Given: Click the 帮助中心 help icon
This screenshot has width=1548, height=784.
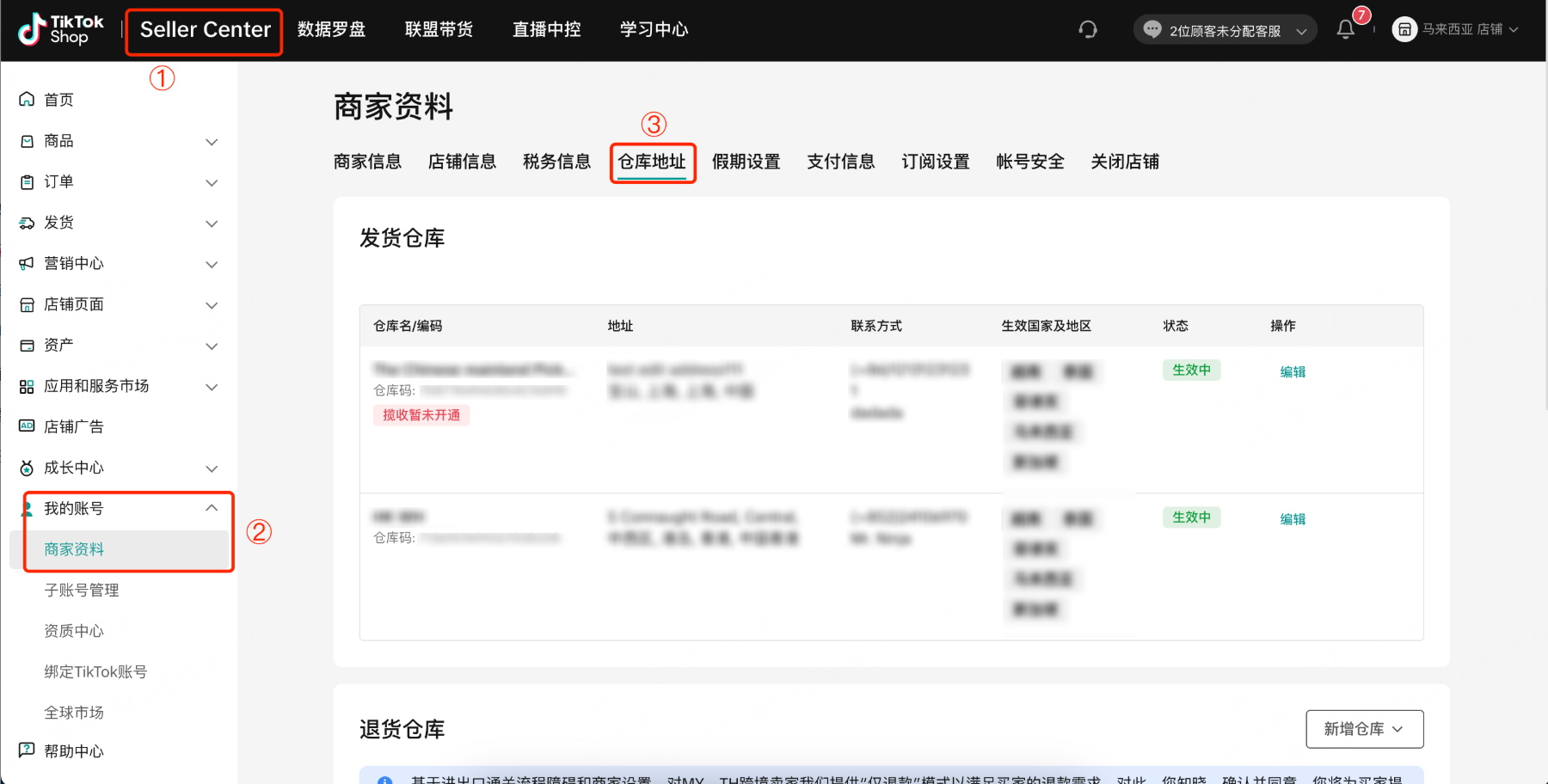Looking at the screenshot, I should click(27, 750).
